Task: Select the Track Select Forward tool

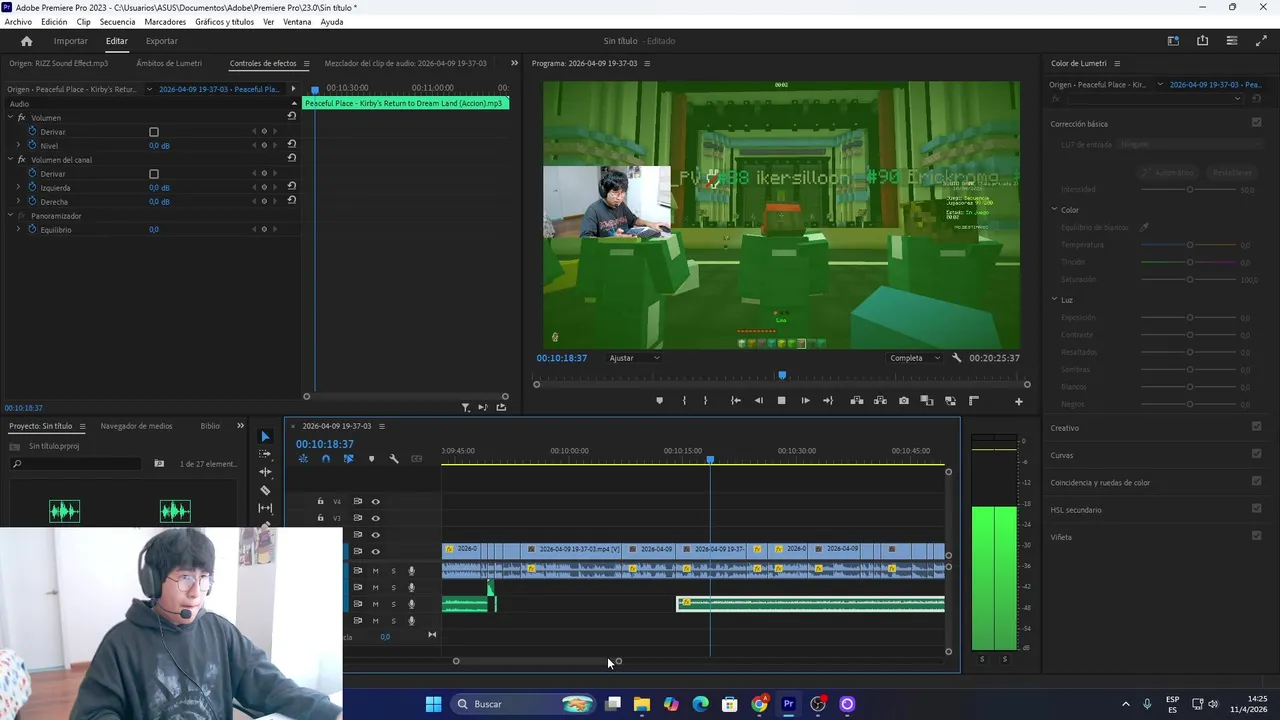Action: 265,454
